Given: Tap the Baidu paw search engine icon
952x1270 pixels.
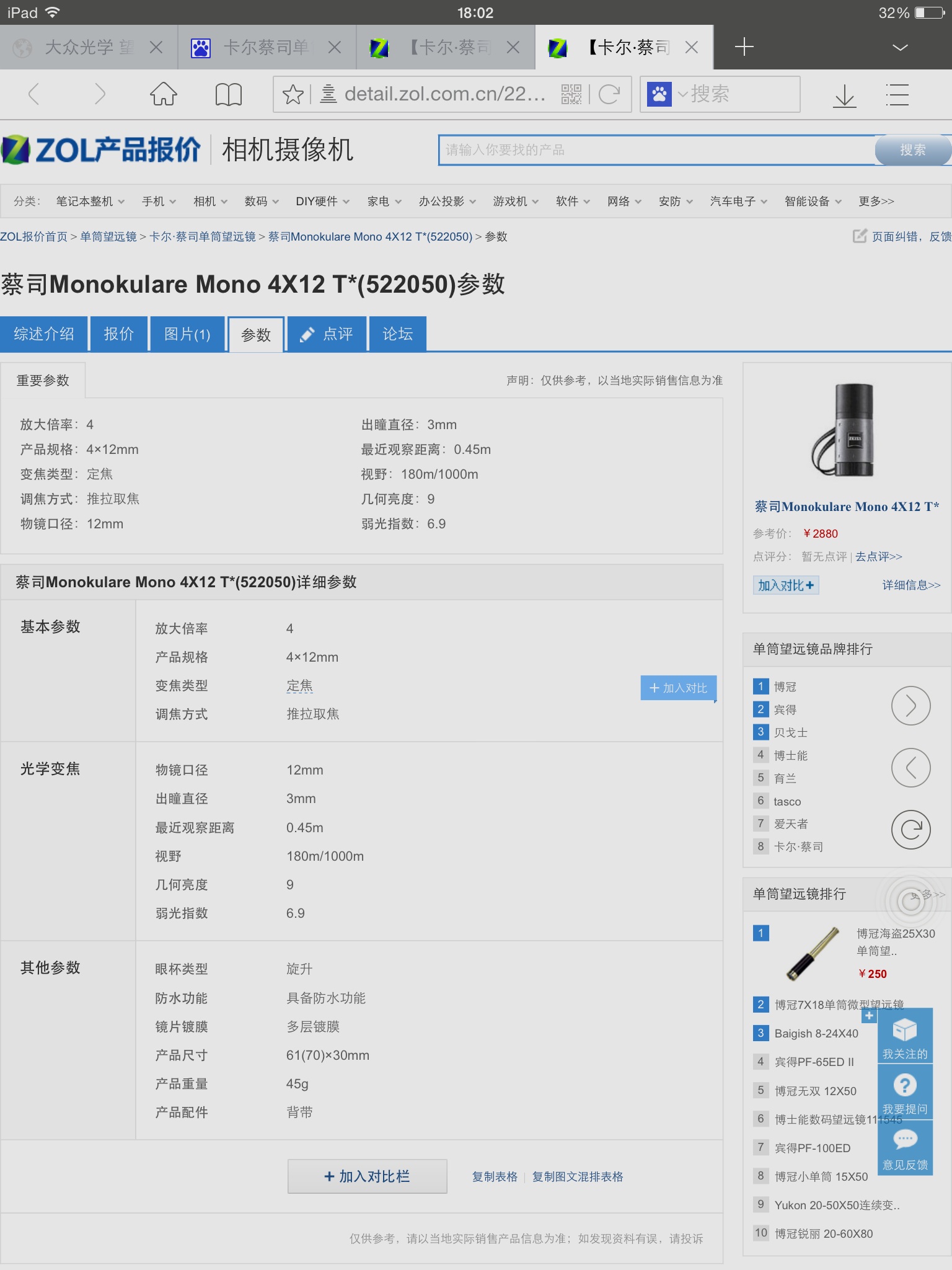Looking at the screenshot, I should coord(659,94).
